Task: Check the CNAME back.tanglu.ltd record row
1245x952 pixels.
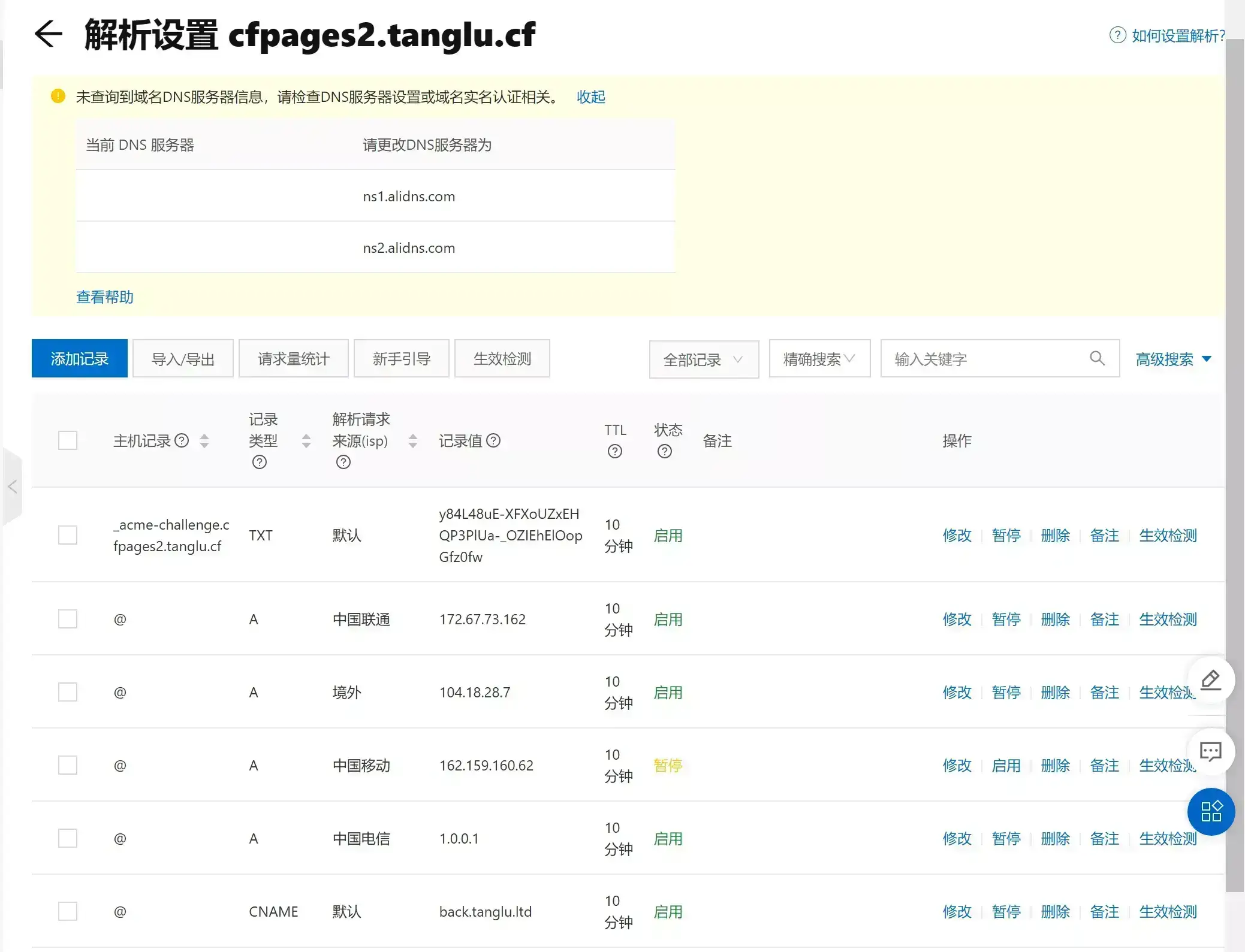Action: [x=68, y=911]
